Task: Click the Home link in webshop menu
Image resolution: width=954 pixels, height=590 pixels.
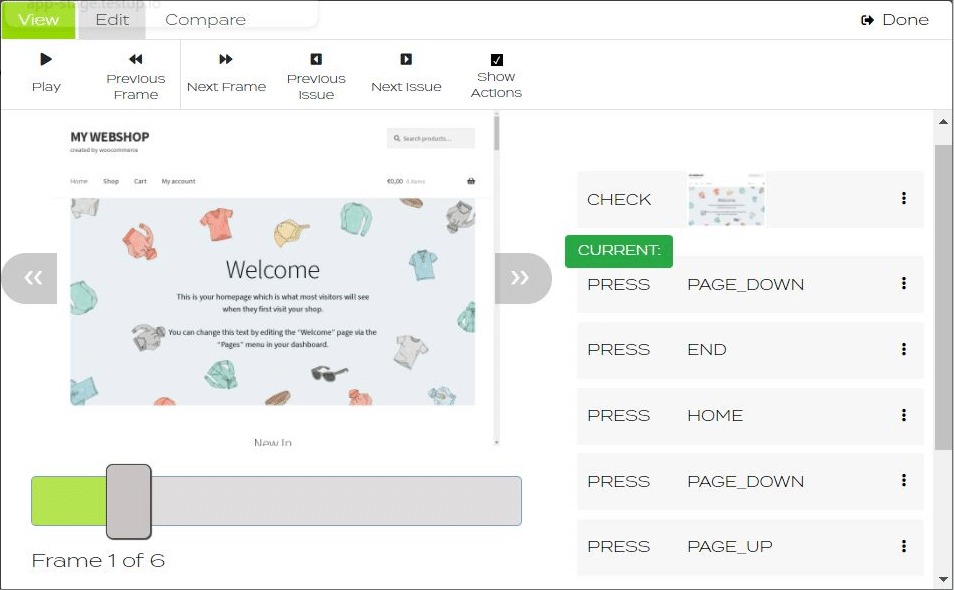Action: pyautogui.click(x=78, y=181)
